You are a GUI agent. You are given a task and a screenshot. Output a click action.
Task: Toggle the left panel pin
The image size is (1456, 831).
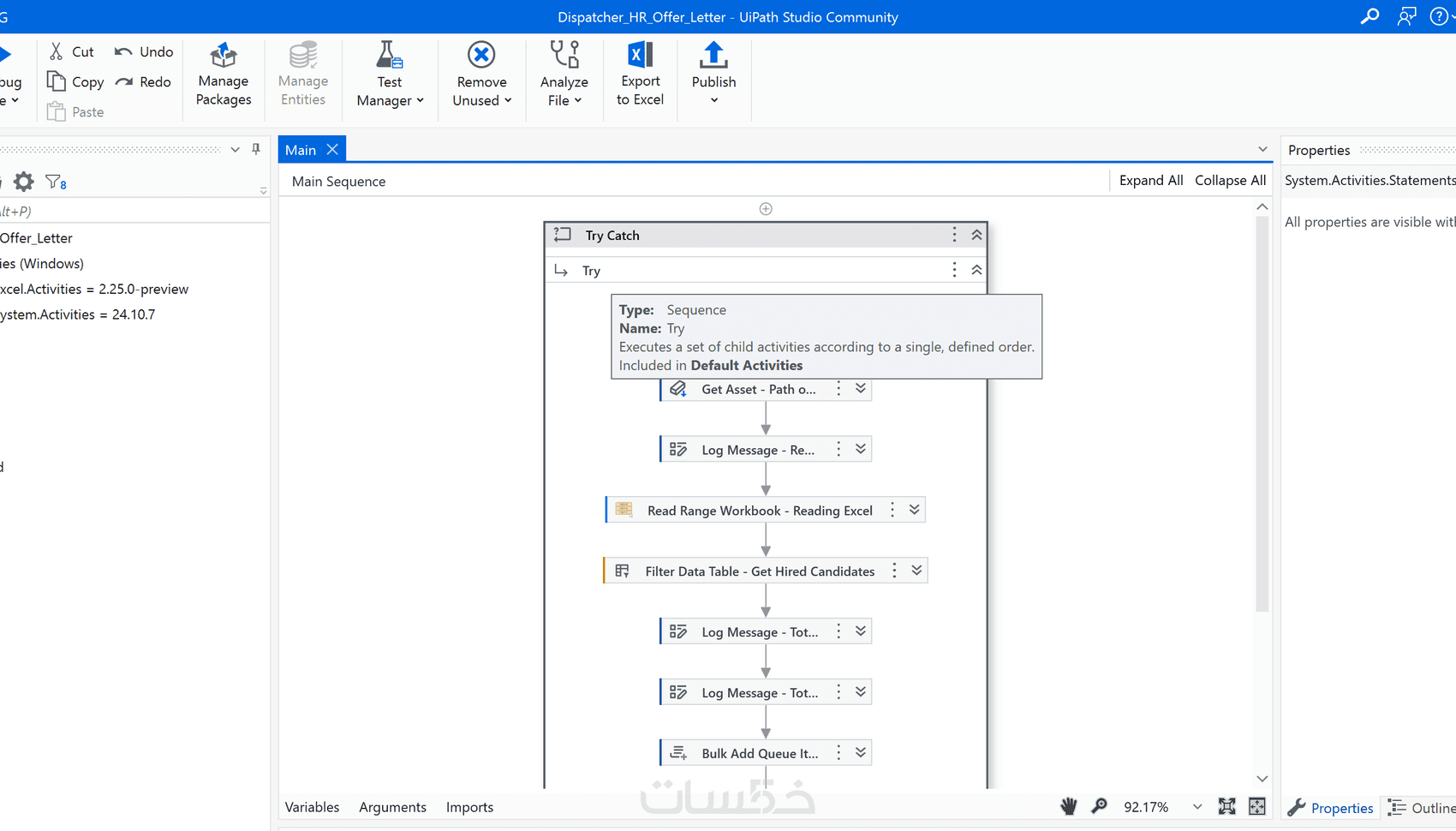[256, 149]
